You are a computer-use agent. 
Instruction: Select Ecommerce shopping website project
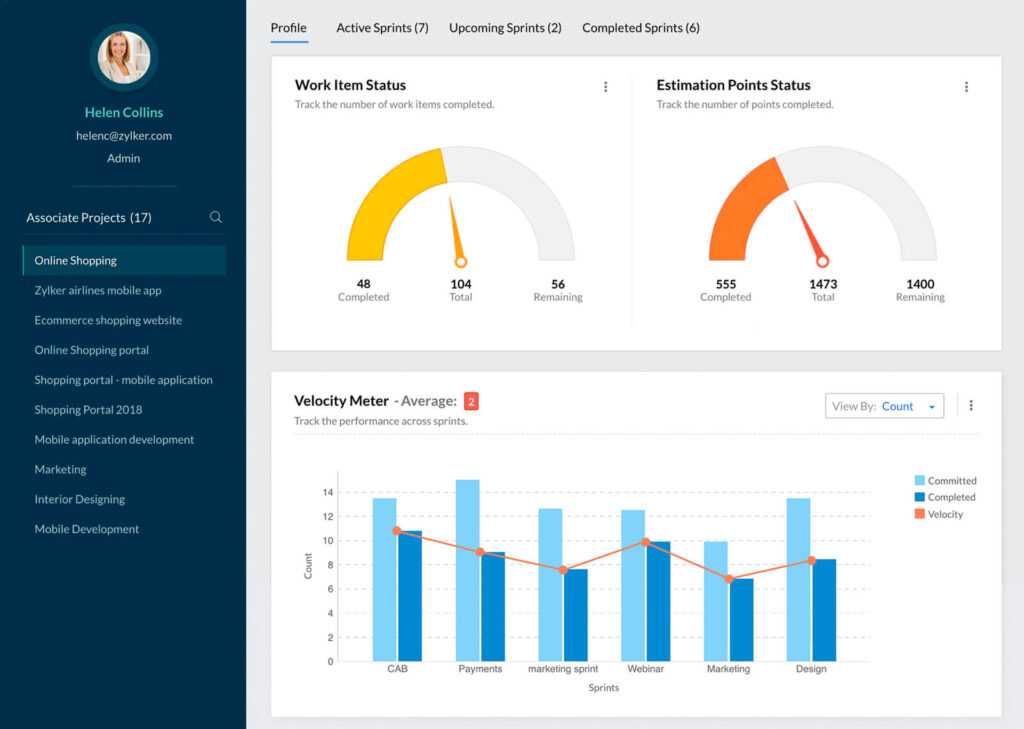click(x=108, y=320)
